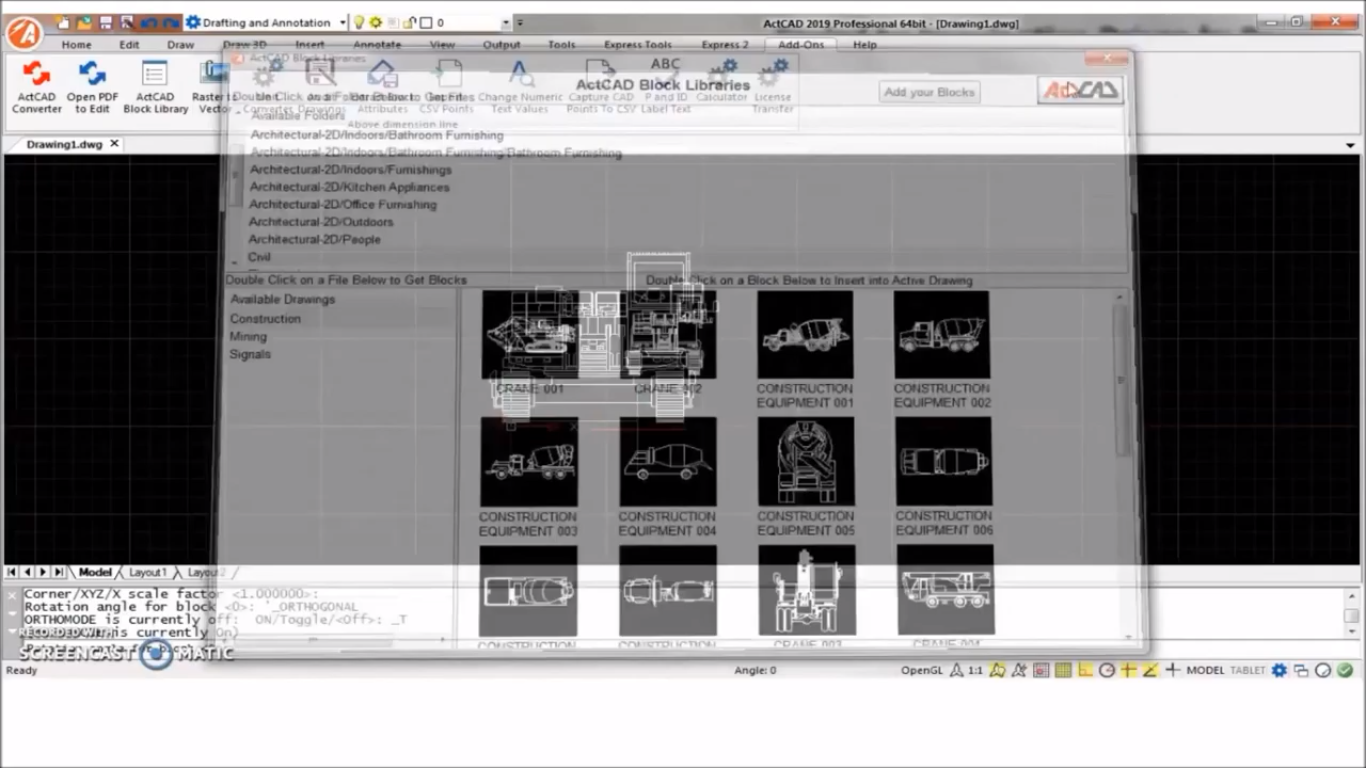Click the ActCAD logo in Block Libraries dialog
The width and height of the screenshot is (1366, 768).
[1080, 90]
